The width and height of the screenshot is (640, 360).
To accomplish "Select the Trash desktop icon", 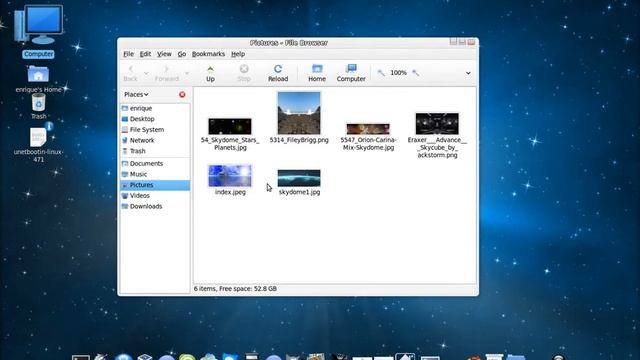I will point(38,106).
